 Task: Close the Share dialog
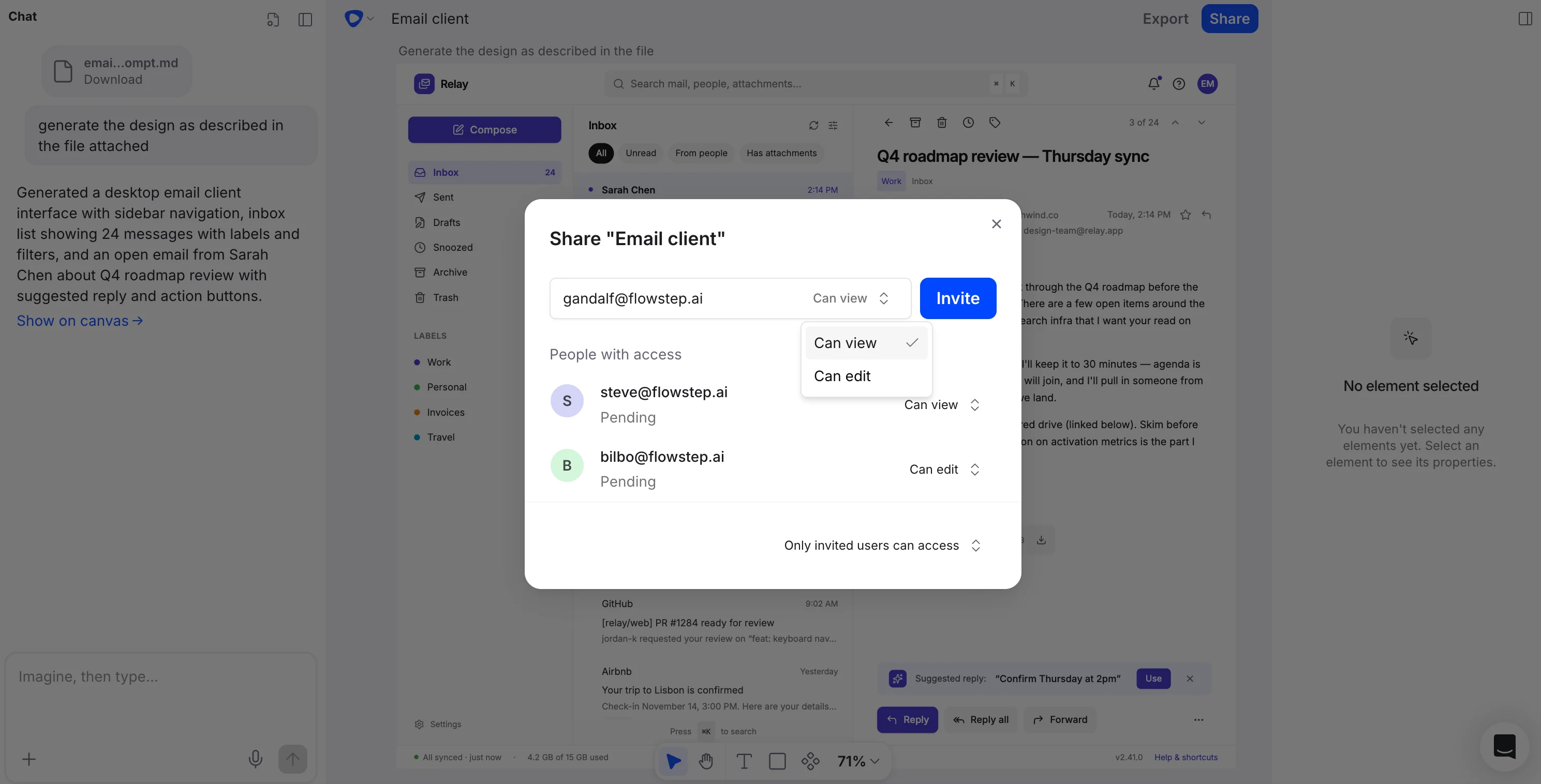996,223
